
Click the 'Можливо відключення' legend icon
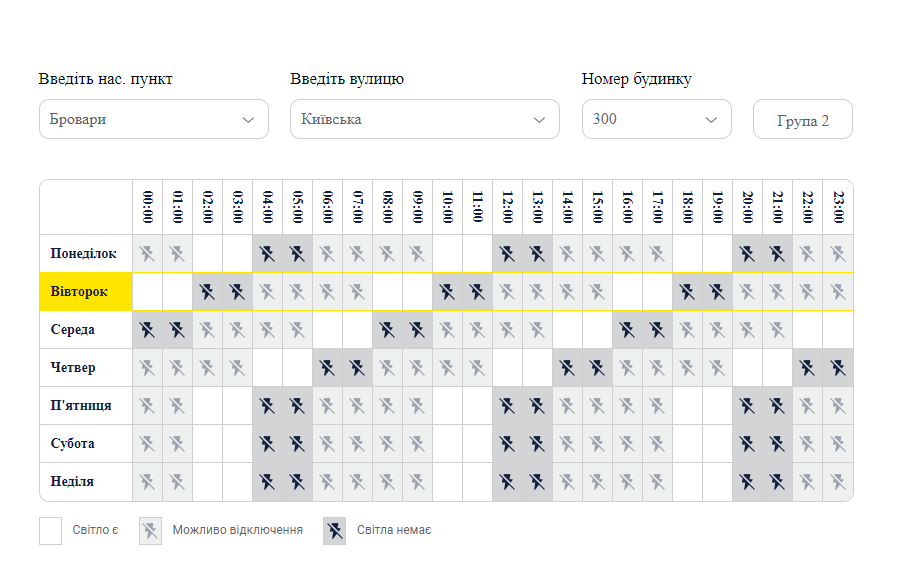150,531
